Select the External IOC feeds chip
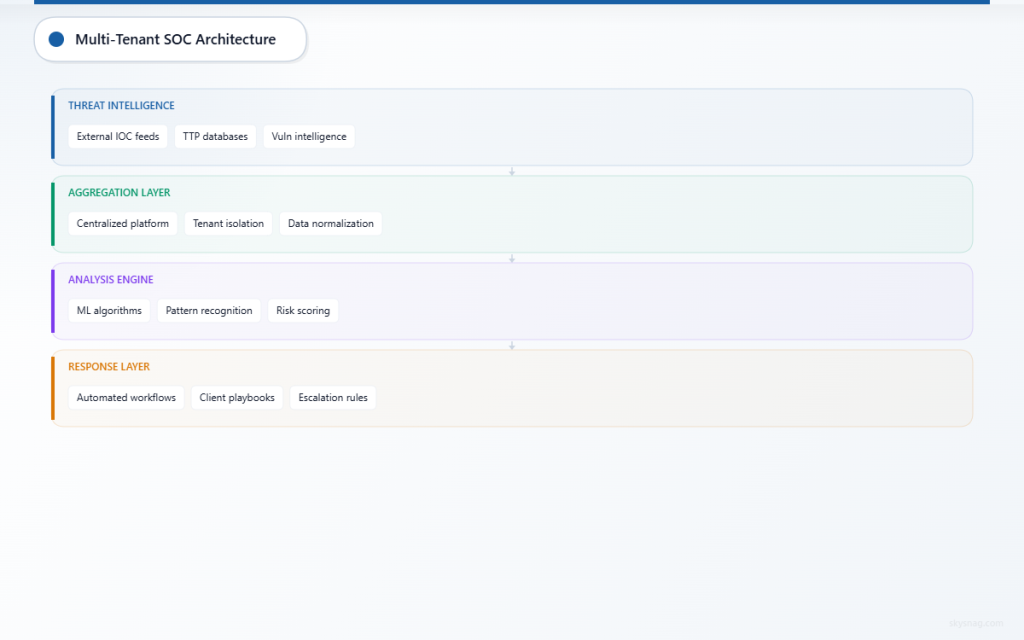 117,136
